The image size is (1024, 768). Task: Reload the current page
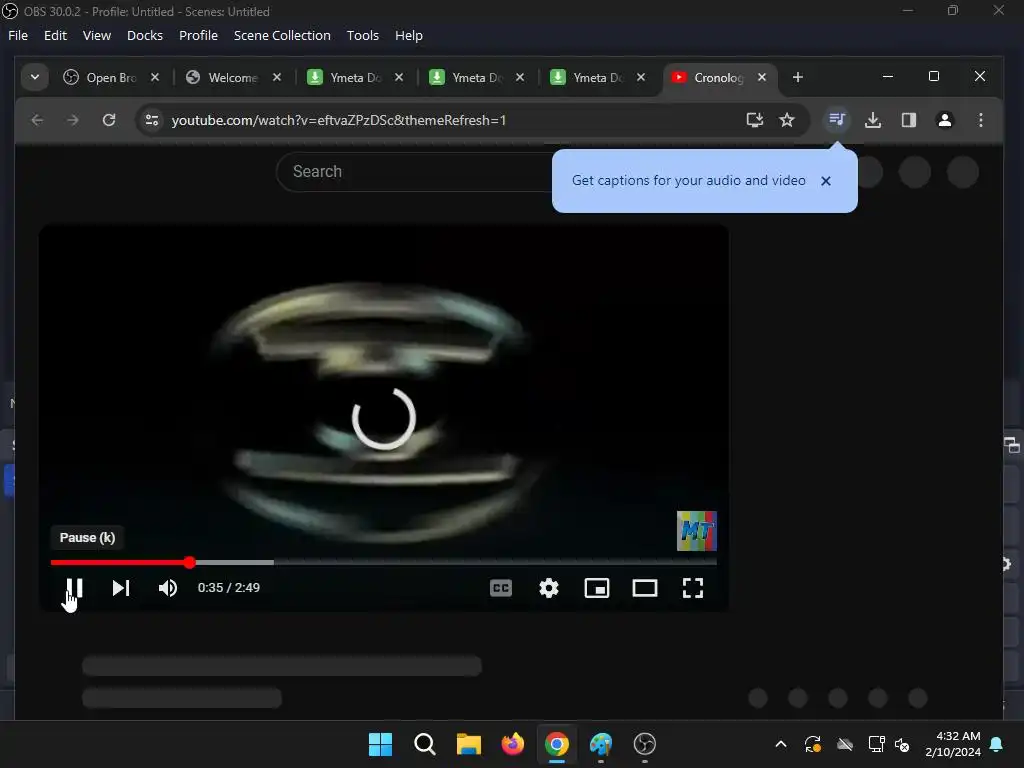(x=109, y=120)
